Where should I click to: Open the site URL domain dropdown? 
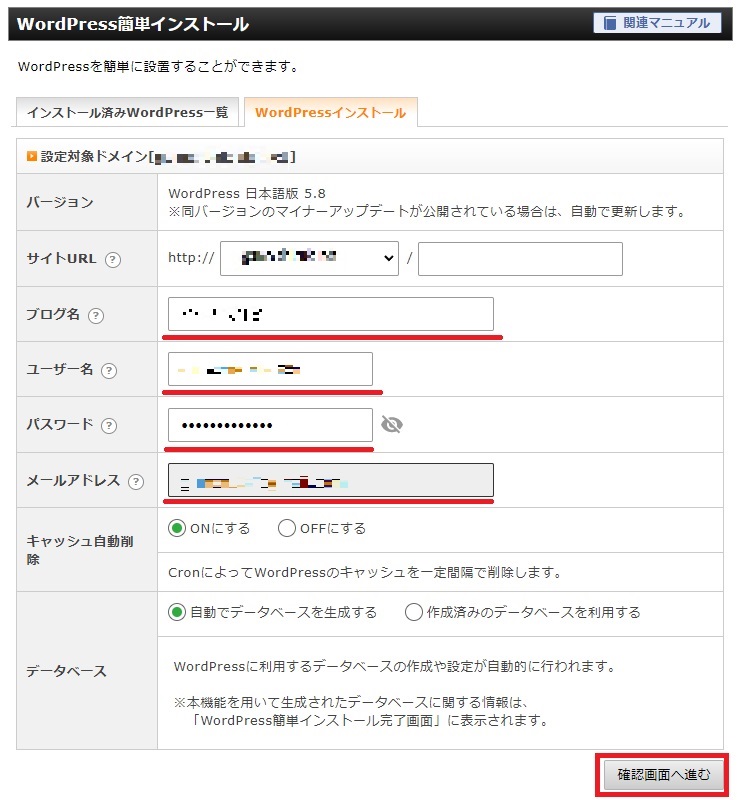tap(309, 259)
